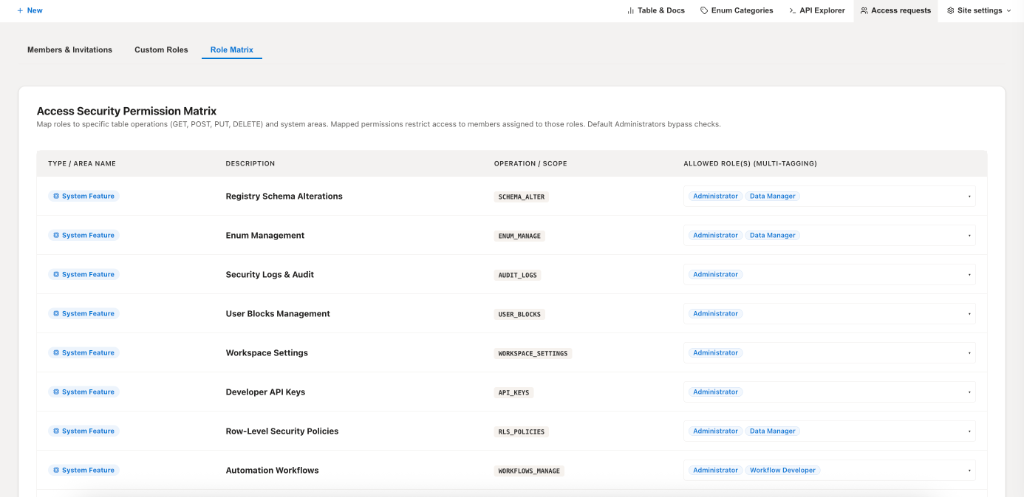This screenshot has width=1024, height=497.
Task: Click the plus icon beside New
Action: pos(20,10)
